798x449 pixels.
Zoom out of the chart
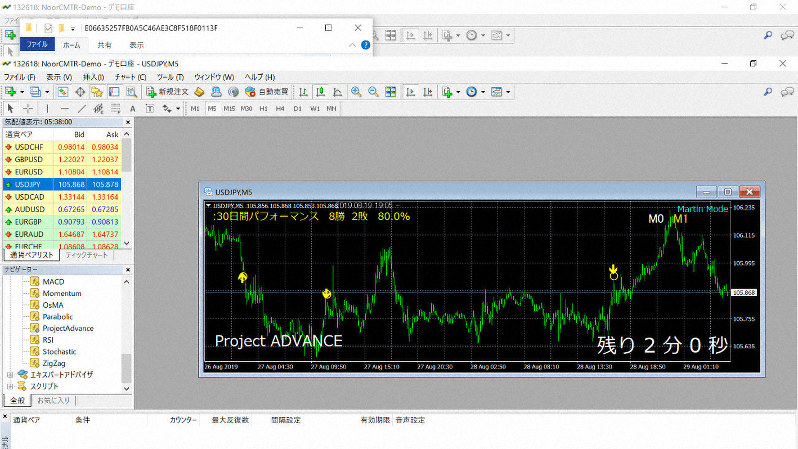coord(373,92)
